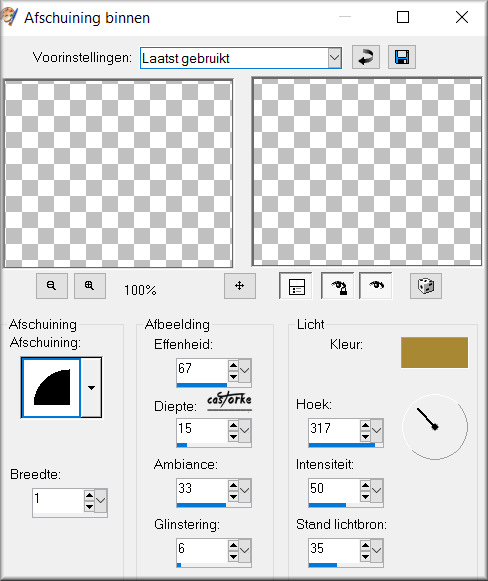Screen dimensions: 488x581
Task: Click the light angle dial
Action: pos(435,427)
